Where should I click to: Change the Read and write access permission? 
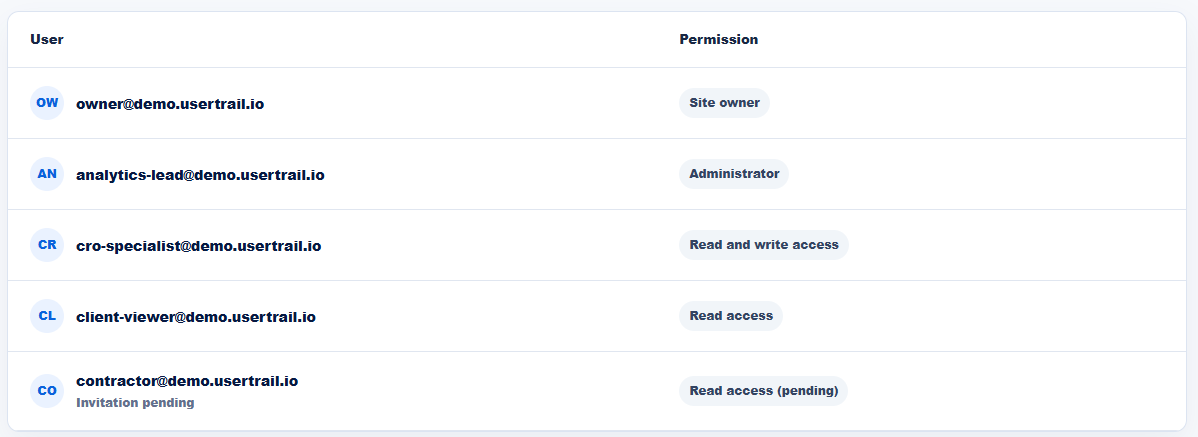coord(764,245)
